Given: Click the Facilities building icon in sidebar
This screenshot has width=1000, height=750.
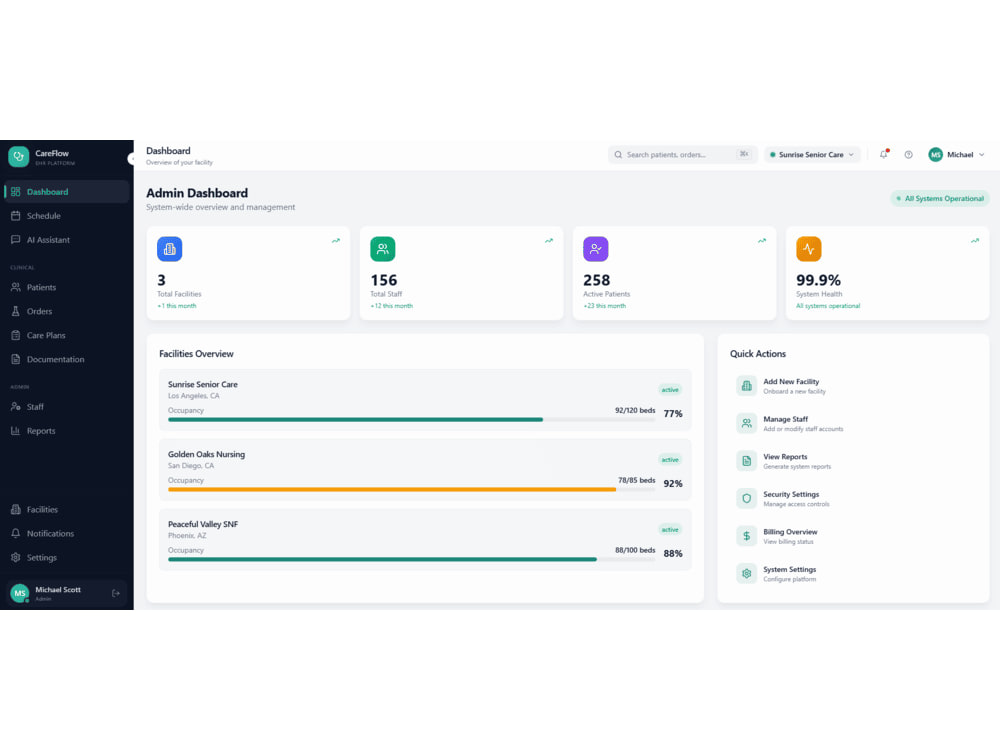Looking at the screenshot, I should (x=16, y=510).
